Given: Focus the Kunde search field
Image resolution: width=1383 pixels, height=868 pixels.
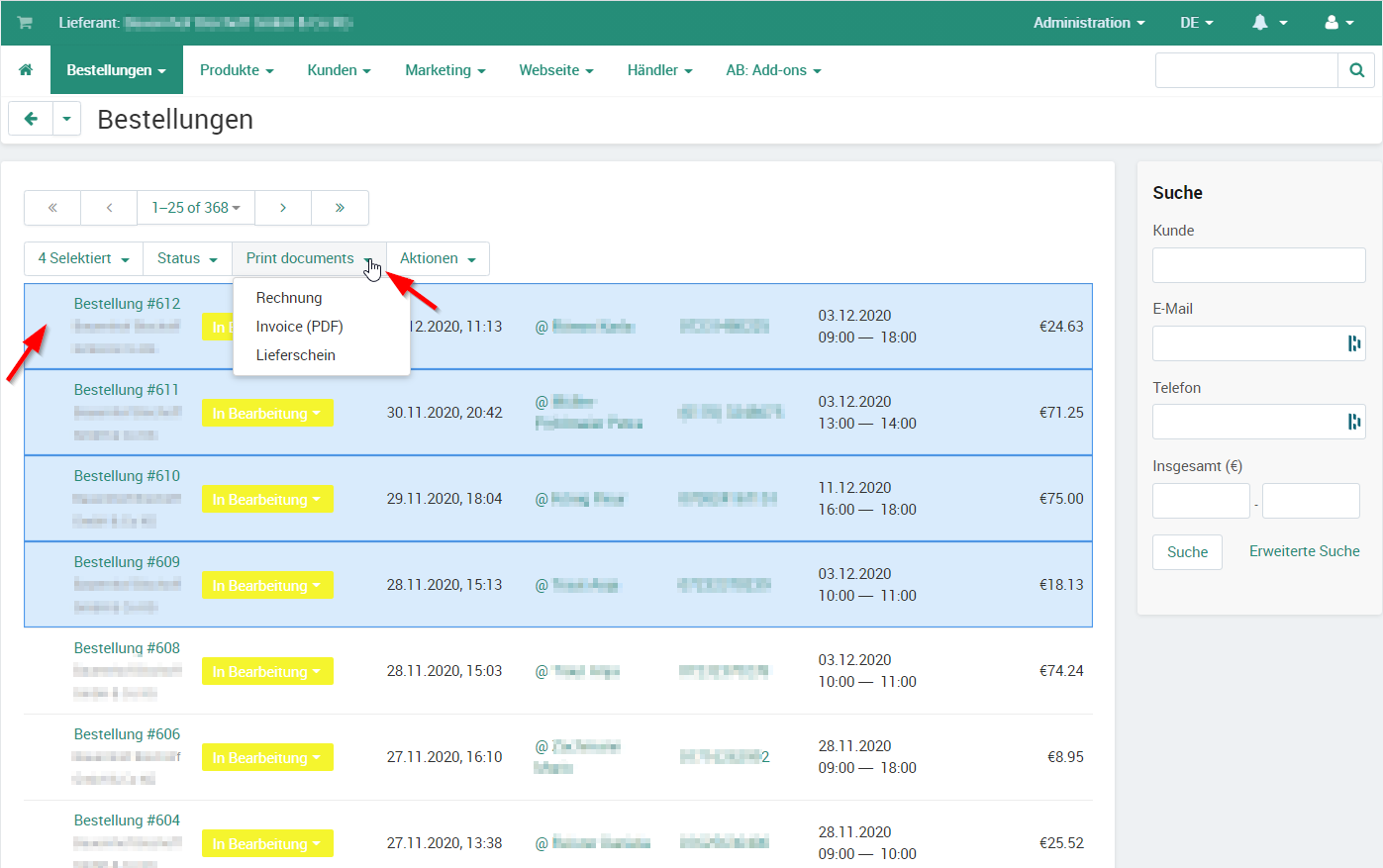Looking at the screenshot, I should pos(1258,265).
